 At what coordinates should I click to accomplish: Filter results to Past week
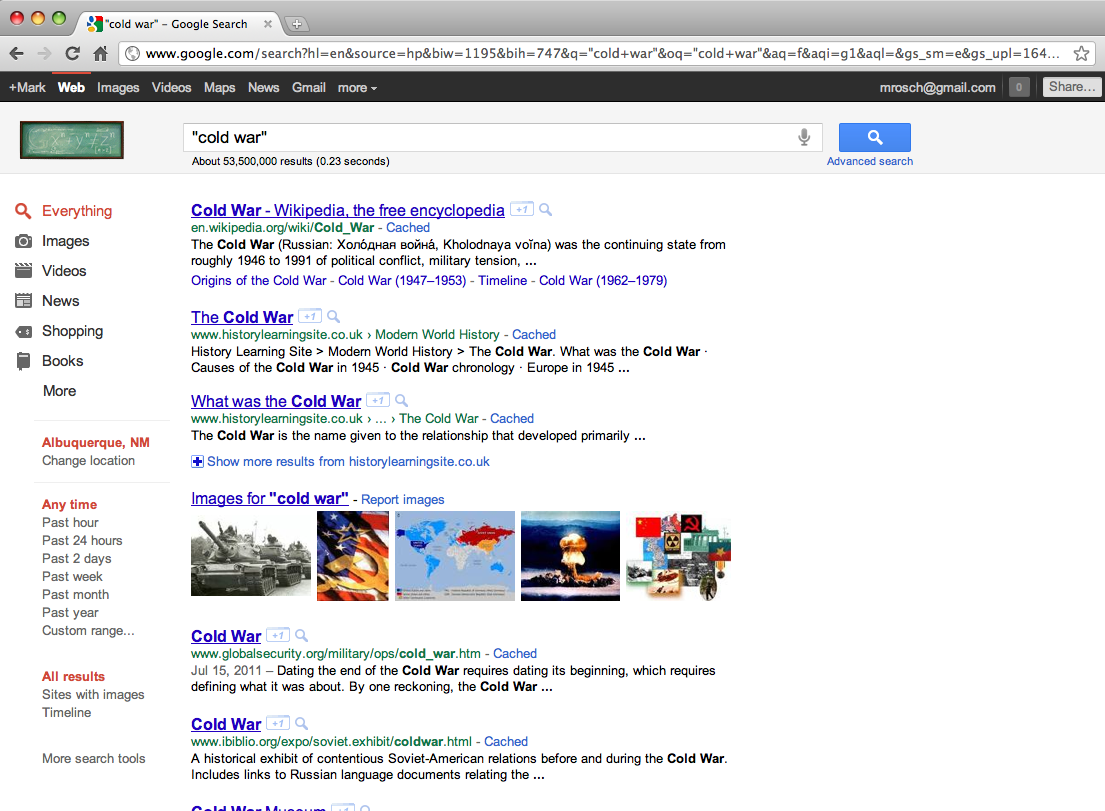(72, 576)
